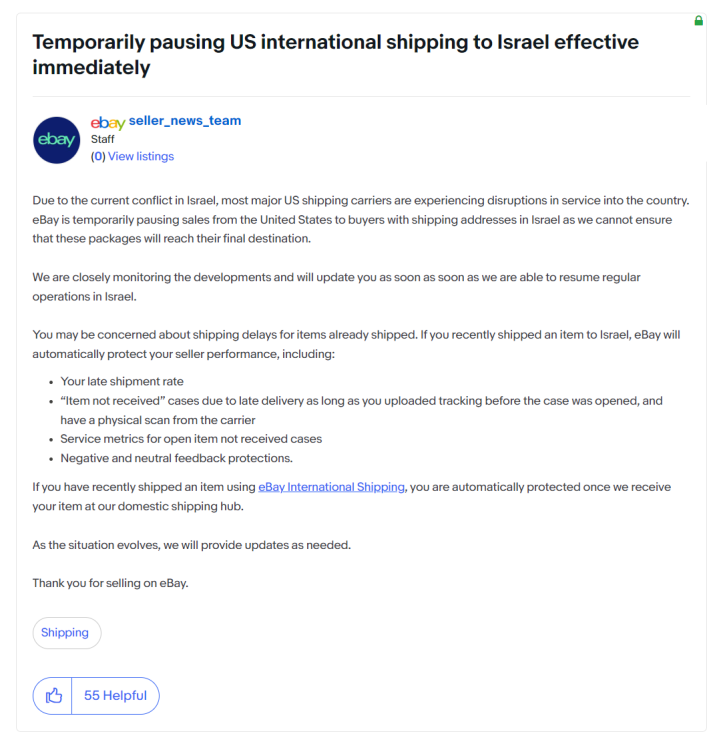Click the Staff label under username

(x=103, y=139)
